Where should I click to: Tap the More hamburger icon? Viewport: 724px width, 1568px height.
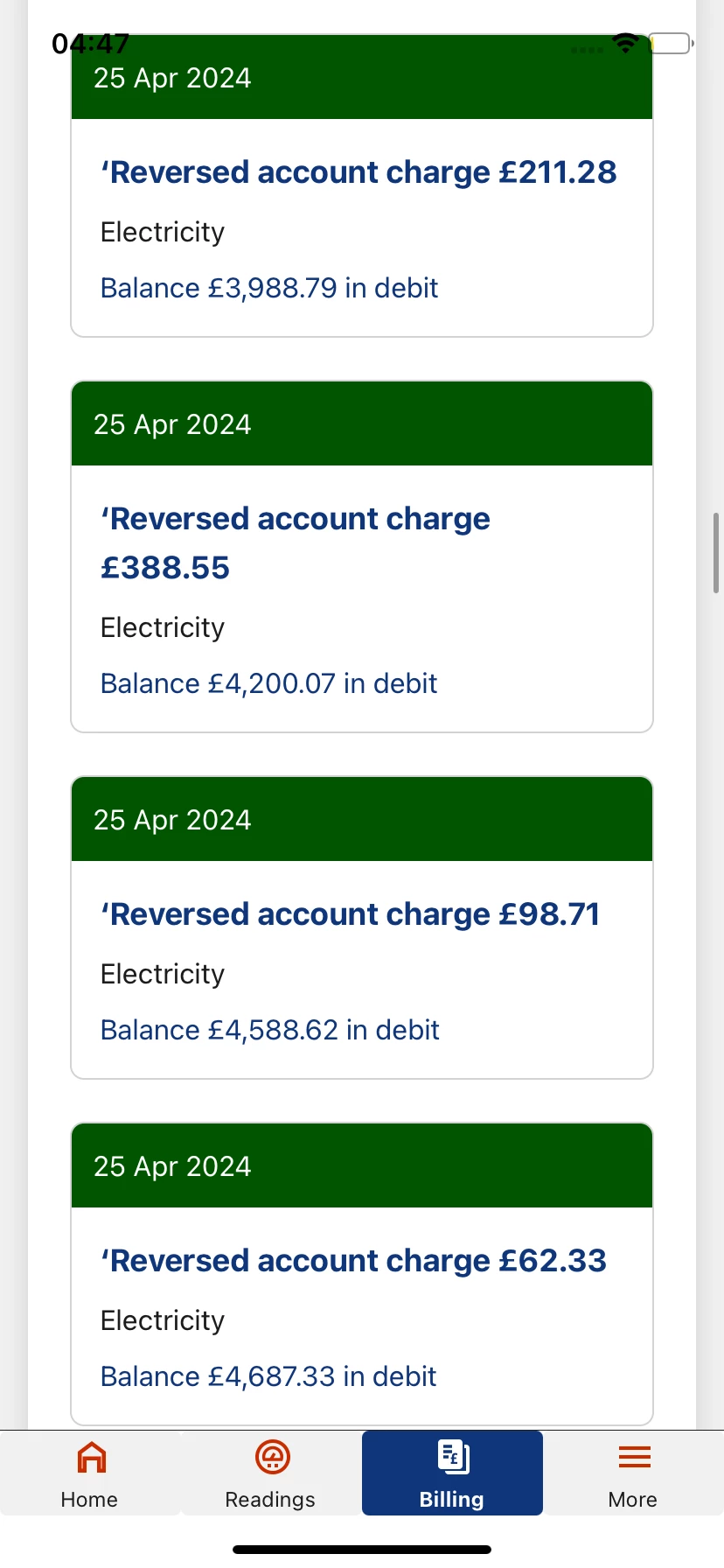click(634, 1458)
